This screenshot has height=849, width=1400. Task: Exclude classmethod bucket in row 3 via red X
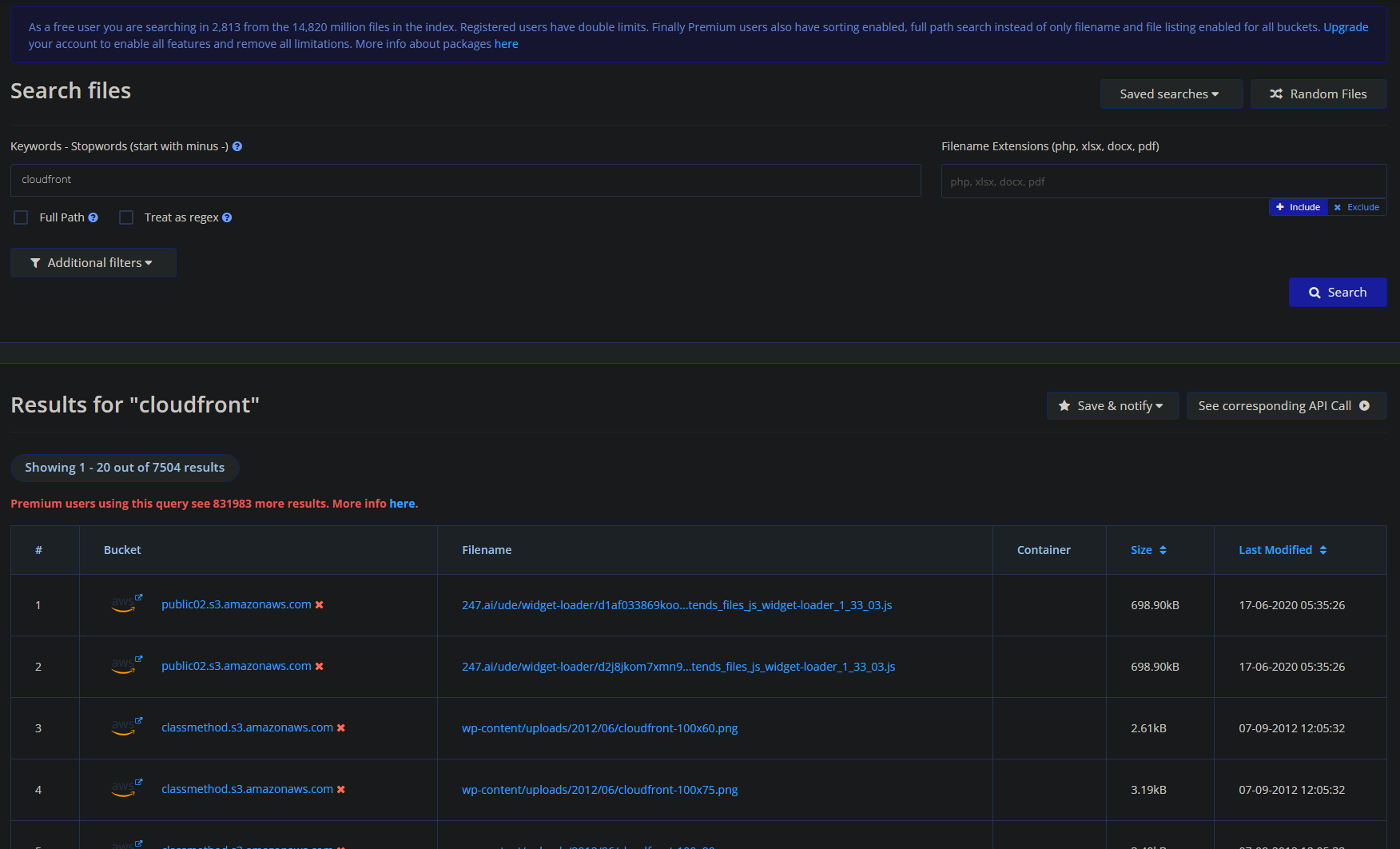point(341,728)
